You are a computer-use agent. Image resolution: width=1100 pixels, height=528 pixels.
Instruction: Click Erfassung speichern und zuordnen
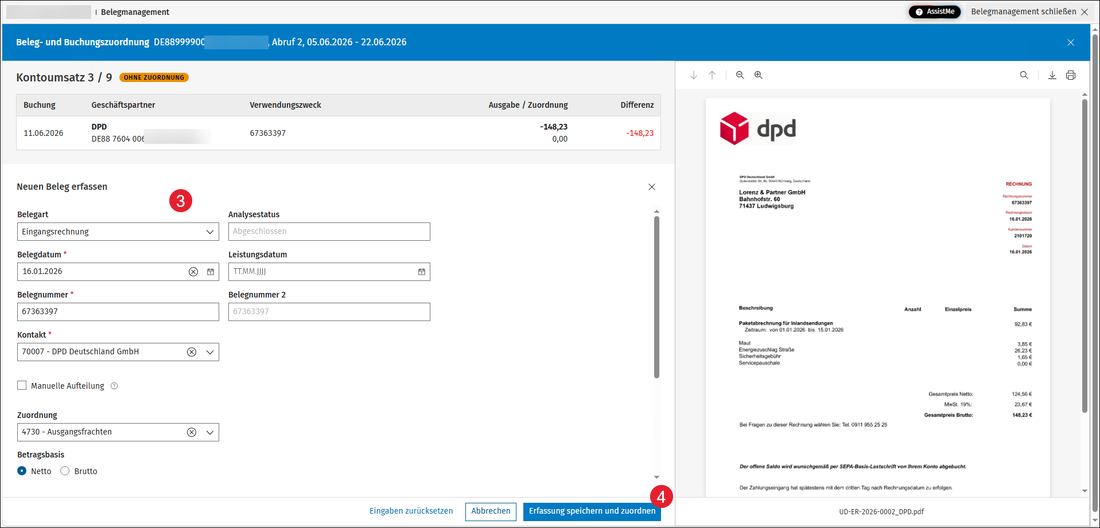pyautogui.click(x=591, y=511)
